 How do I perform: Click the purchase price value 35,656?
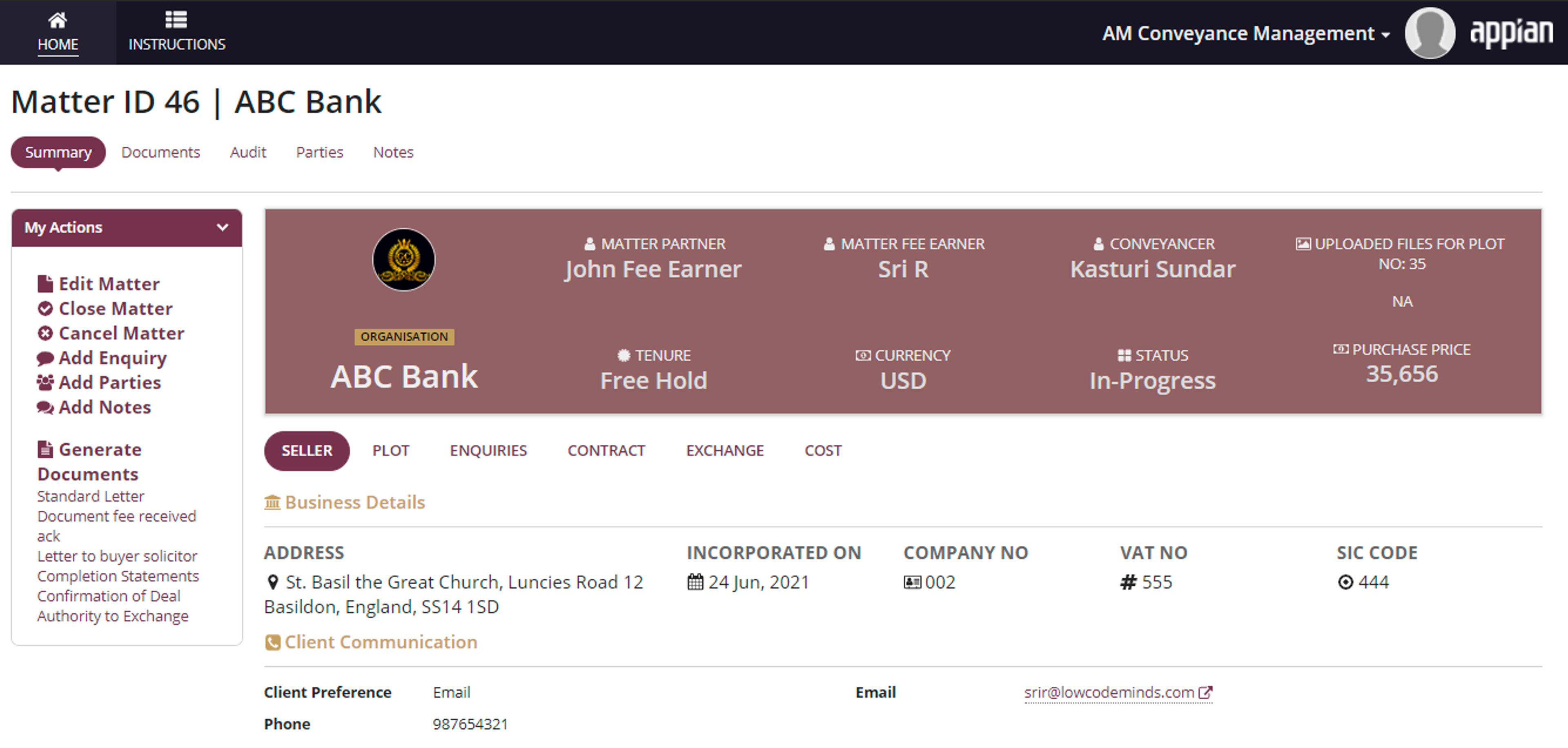[x=1402, y=374]
